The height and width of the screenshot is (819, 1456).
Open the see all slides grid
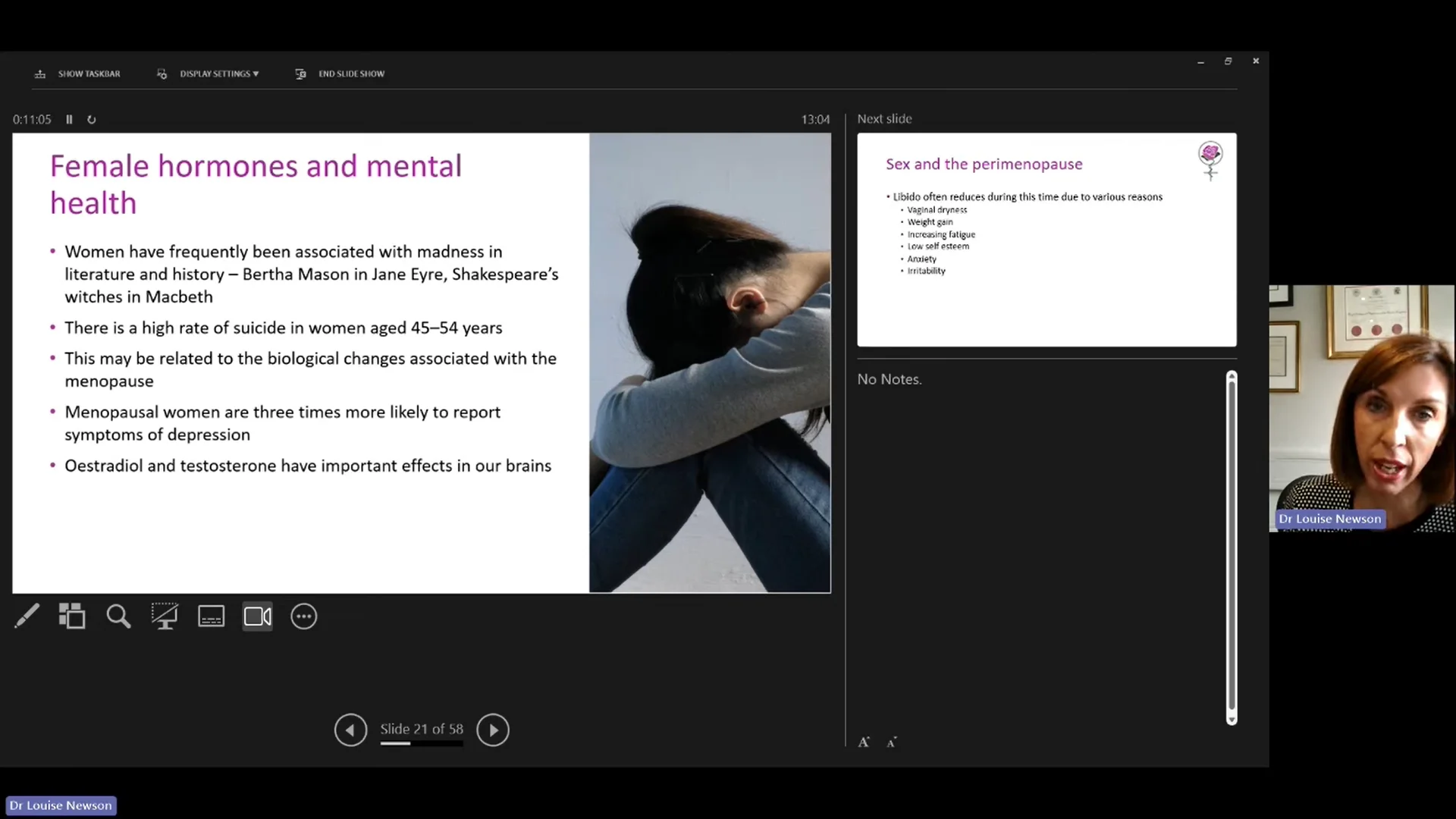72,617
